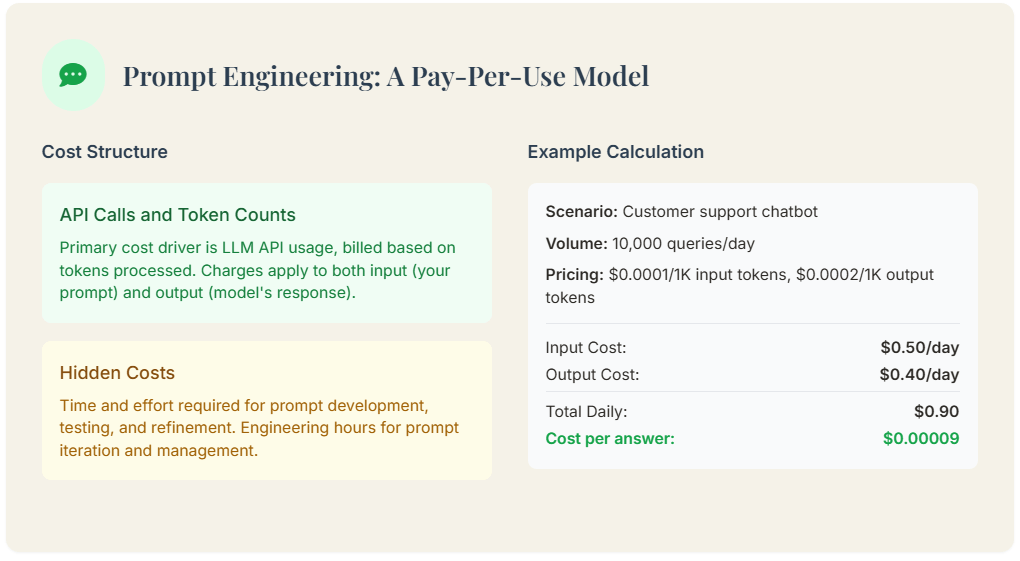Click the 'Prompt Engineering: A Pay-Per-Use Model' title

tap(385, 76)
